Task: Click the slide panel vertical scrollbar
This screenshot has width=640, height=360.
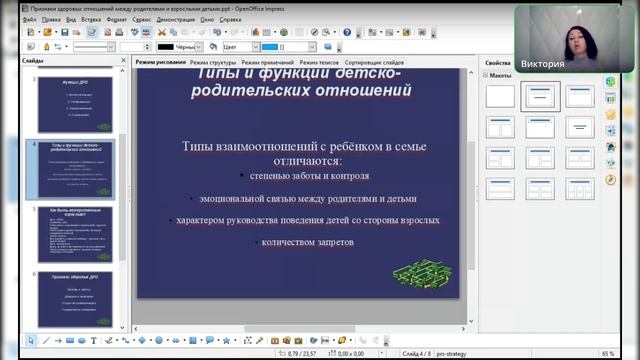Action: coord(122,199)
